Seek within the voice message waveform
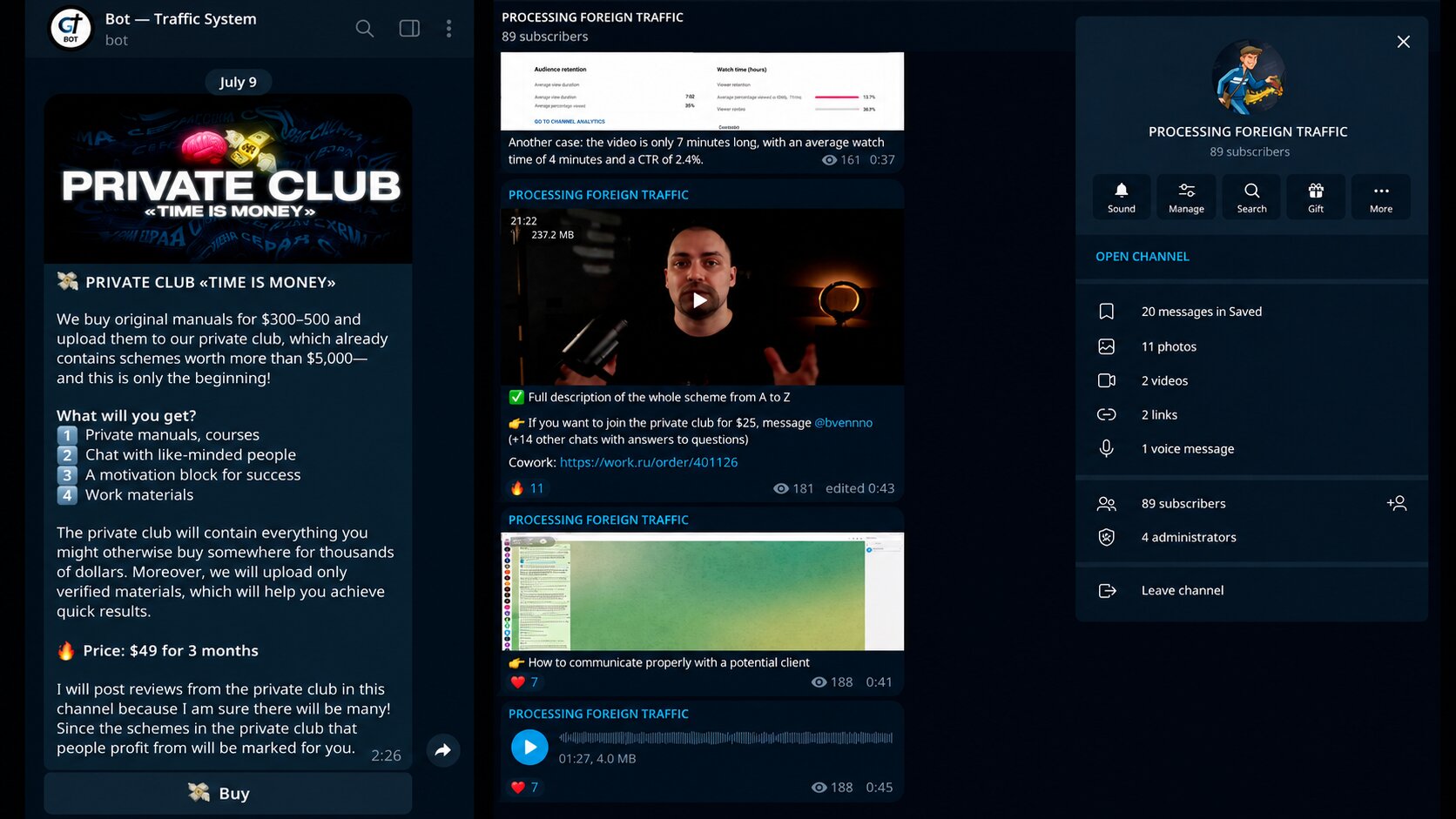 [x=725, y=738]
